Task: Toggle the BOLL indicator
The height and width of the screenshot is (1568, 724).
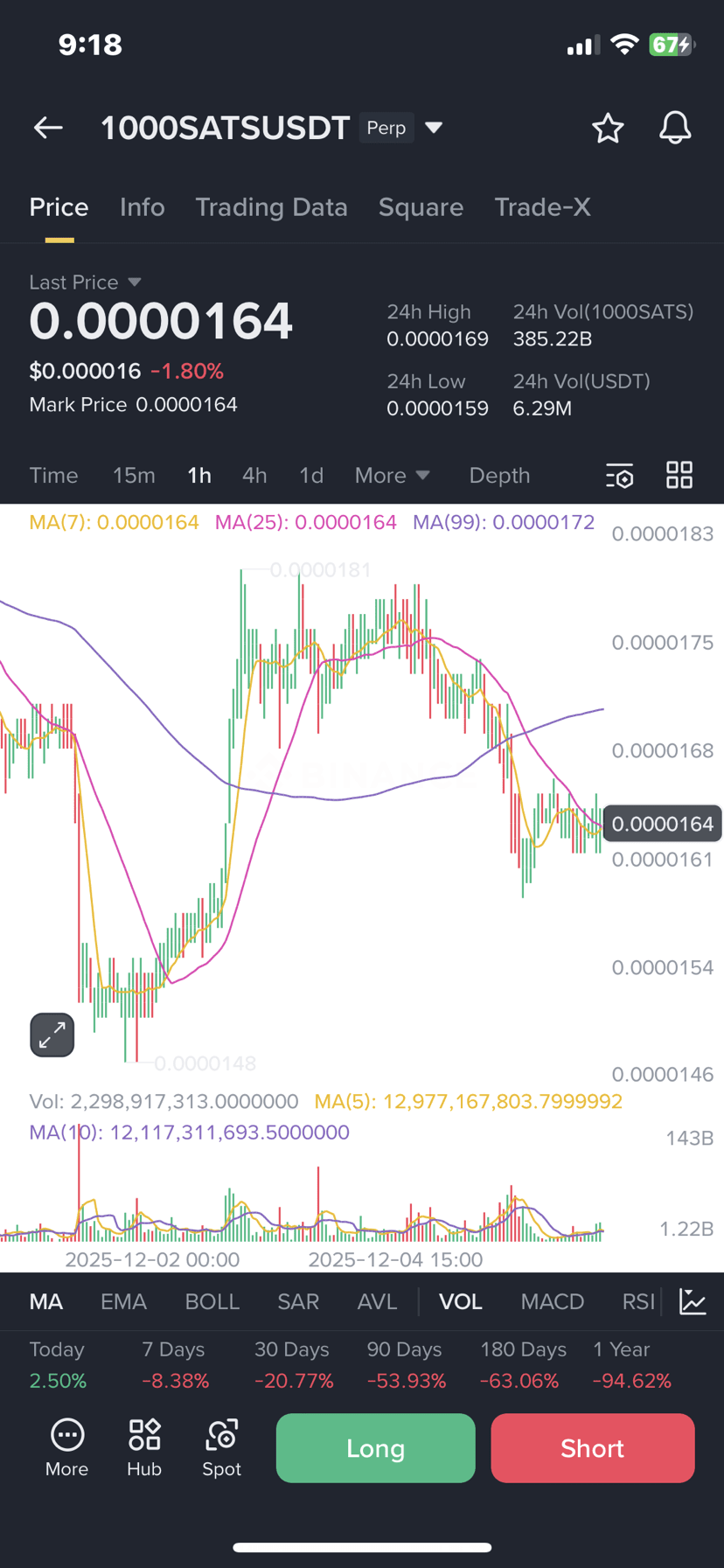Action: (212, 1301)
